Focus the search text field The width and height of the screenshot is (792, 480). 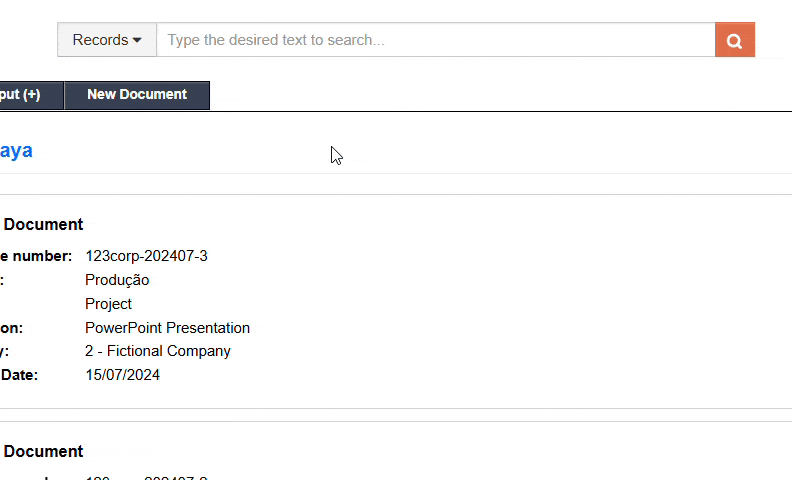(435, 40)
